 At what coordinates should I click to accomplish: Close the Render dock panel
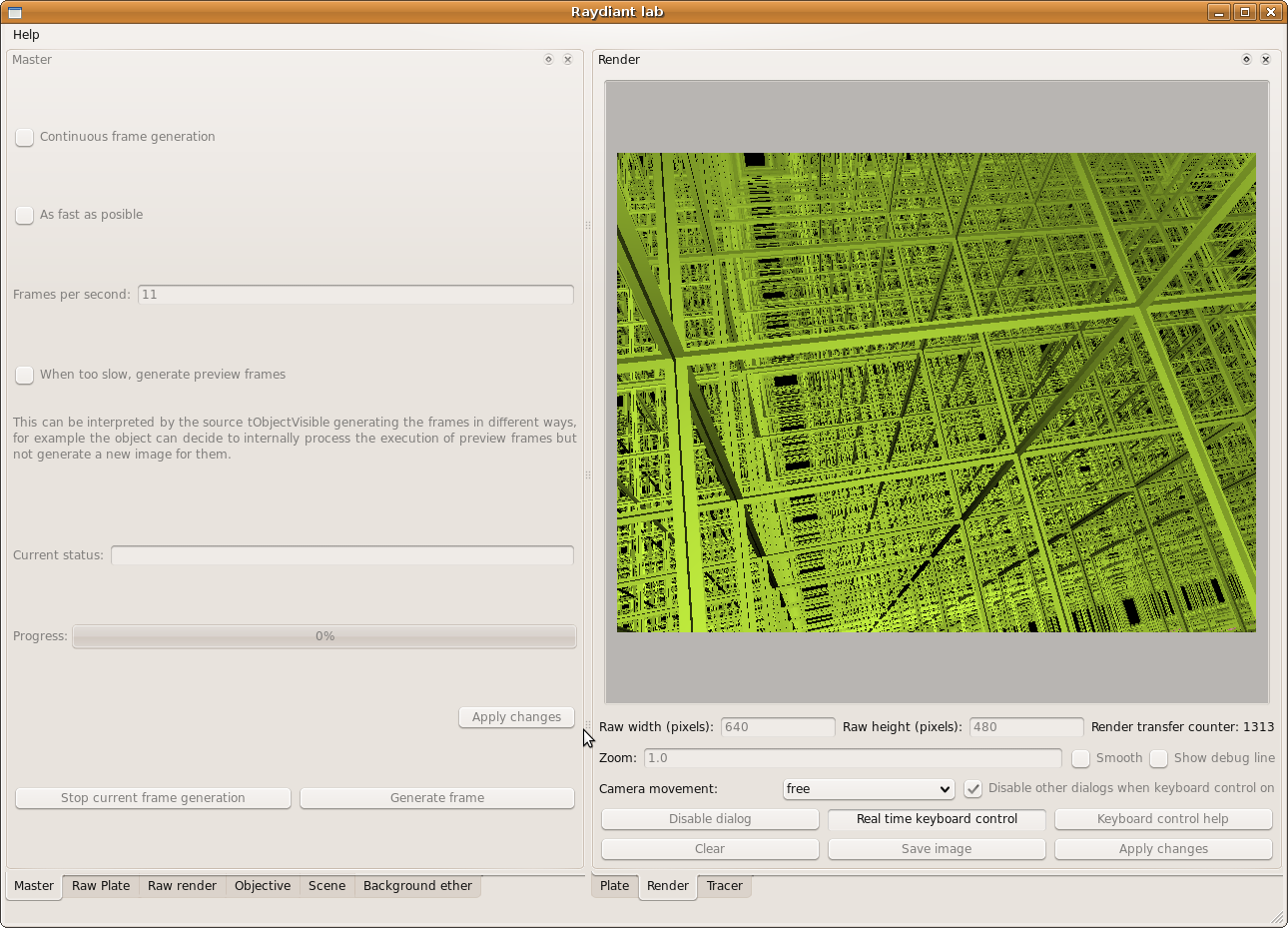(x=1266, y=60)
